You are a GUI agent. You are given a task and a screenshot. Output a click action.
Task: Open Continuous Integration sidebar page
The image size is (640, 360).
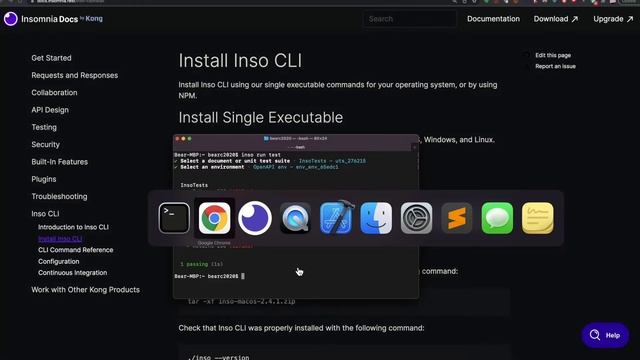73,273
